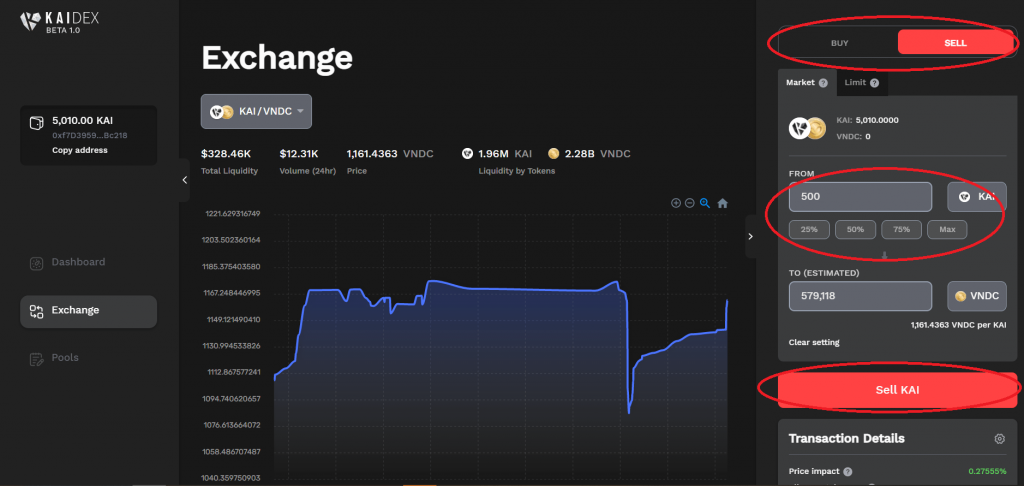Click the chart zoom-in plus icon
Viewport: 1024px width, 486px height.
pos(676,203)
